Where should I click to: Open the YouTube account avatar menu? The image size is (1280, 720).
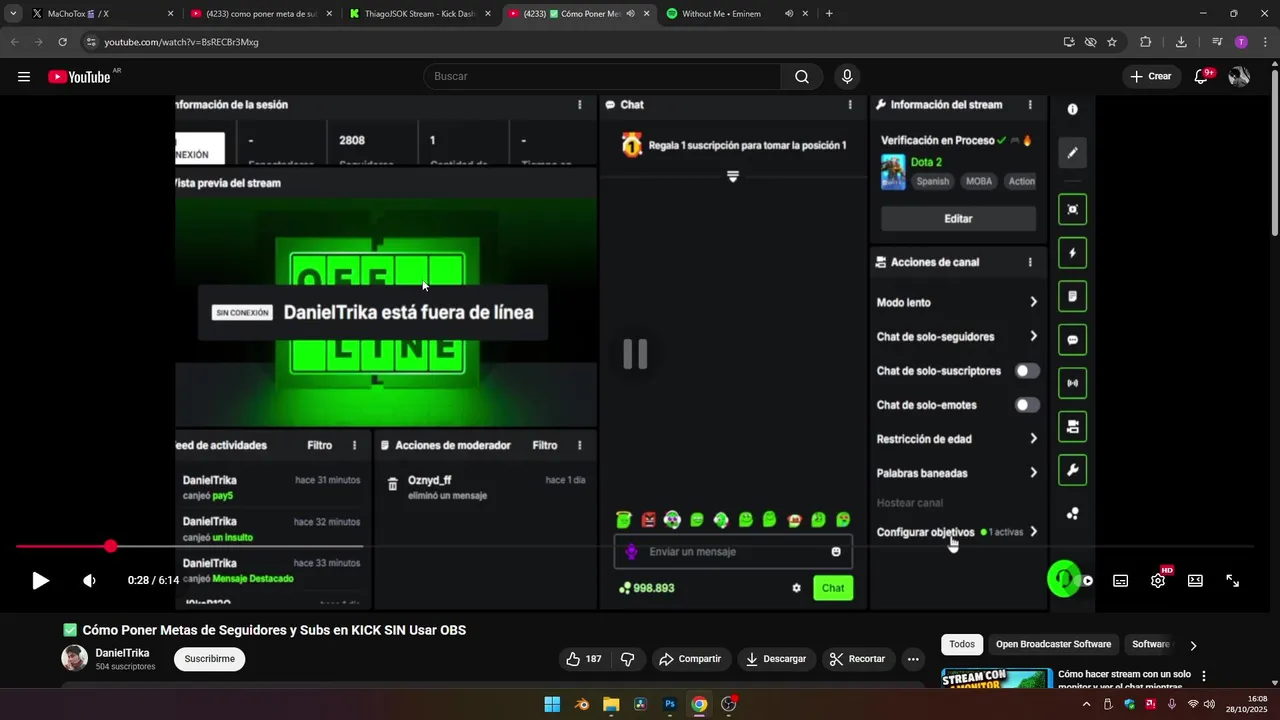tap(1239, 77)
